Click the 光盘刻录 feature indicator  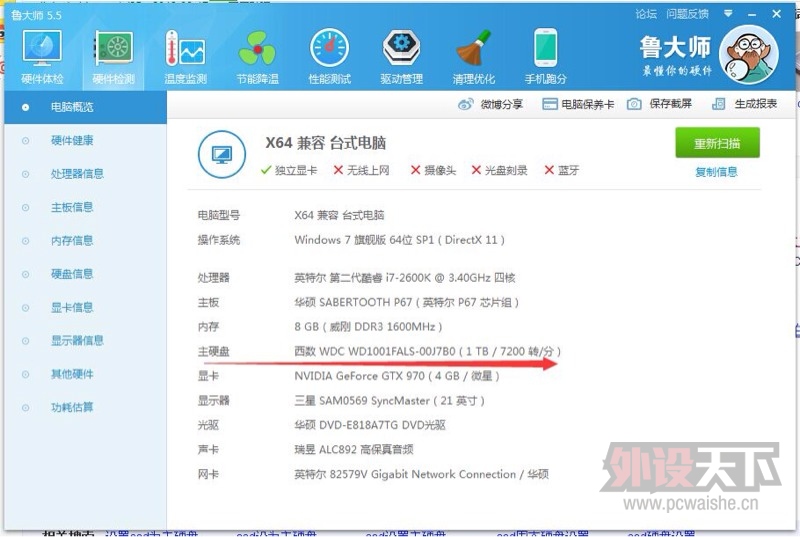point(499,170)
